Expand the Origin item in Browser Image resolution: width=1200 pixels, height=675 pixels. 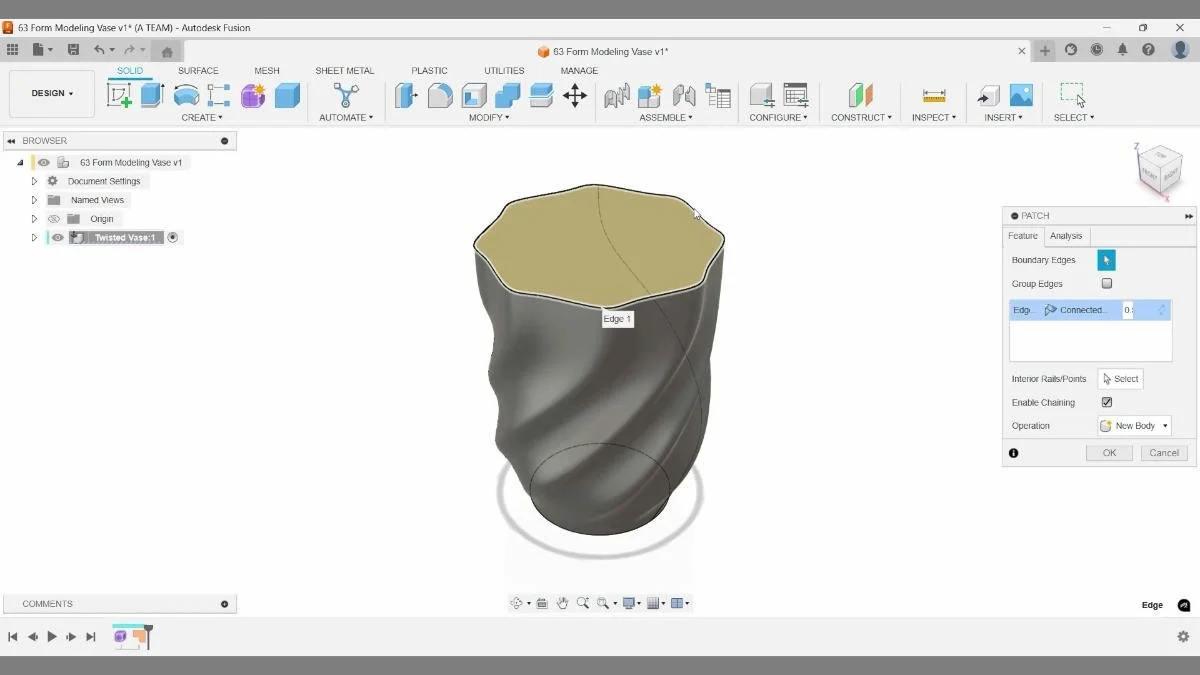(34, 218)
